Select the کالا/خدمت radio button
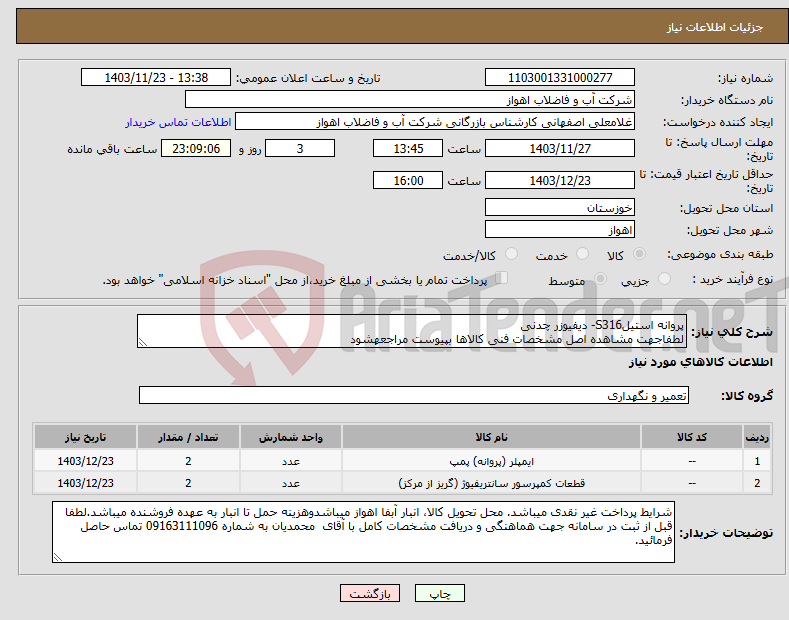Image resolution: width=789 pixels, height=620 pixels. (511, 254)
